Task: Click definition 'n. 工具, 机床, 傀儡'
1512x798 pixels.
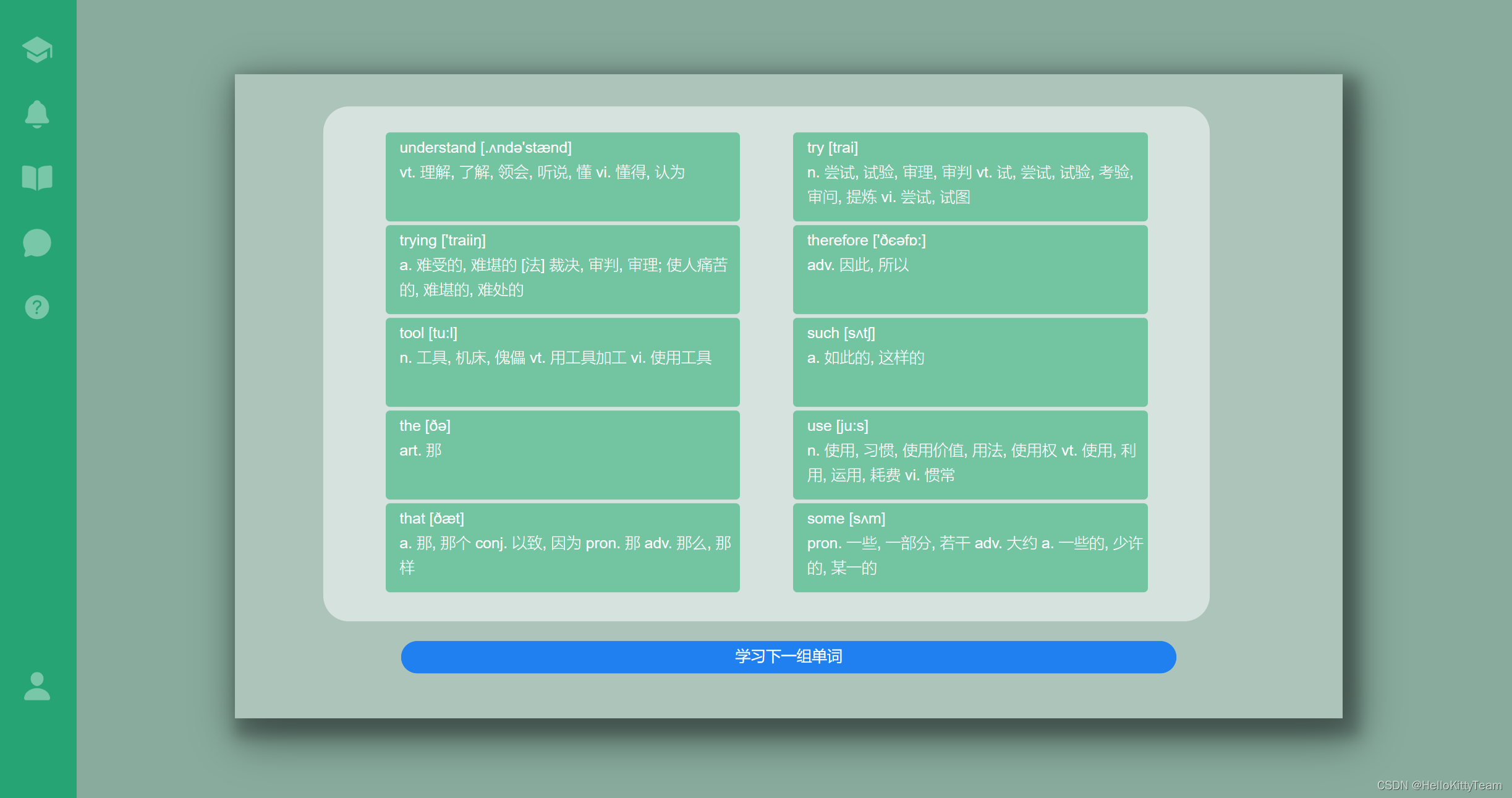Action: 462,358
